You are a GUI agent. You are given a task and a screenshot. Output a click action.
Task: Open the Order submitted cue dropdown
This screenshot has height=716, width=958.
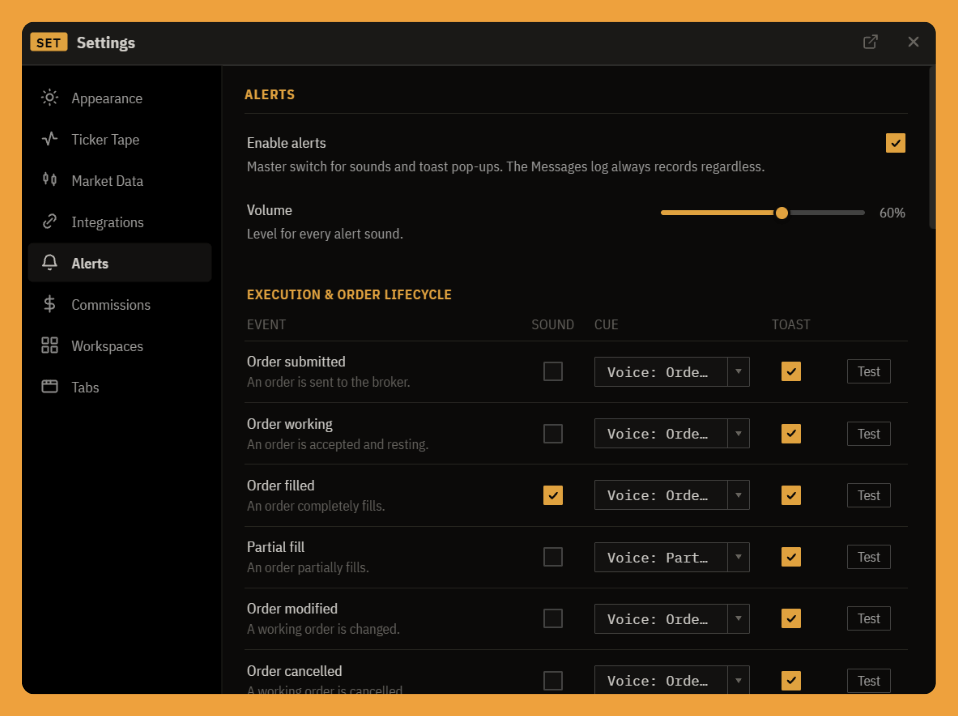671,372
